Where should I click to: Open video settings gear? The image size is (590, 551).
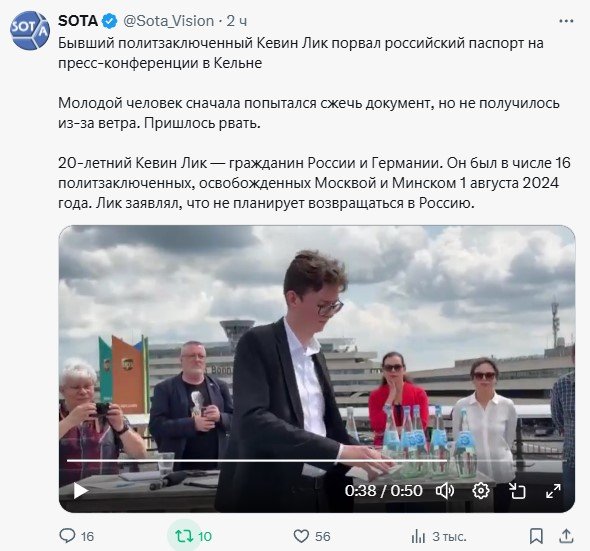[481, 491]
